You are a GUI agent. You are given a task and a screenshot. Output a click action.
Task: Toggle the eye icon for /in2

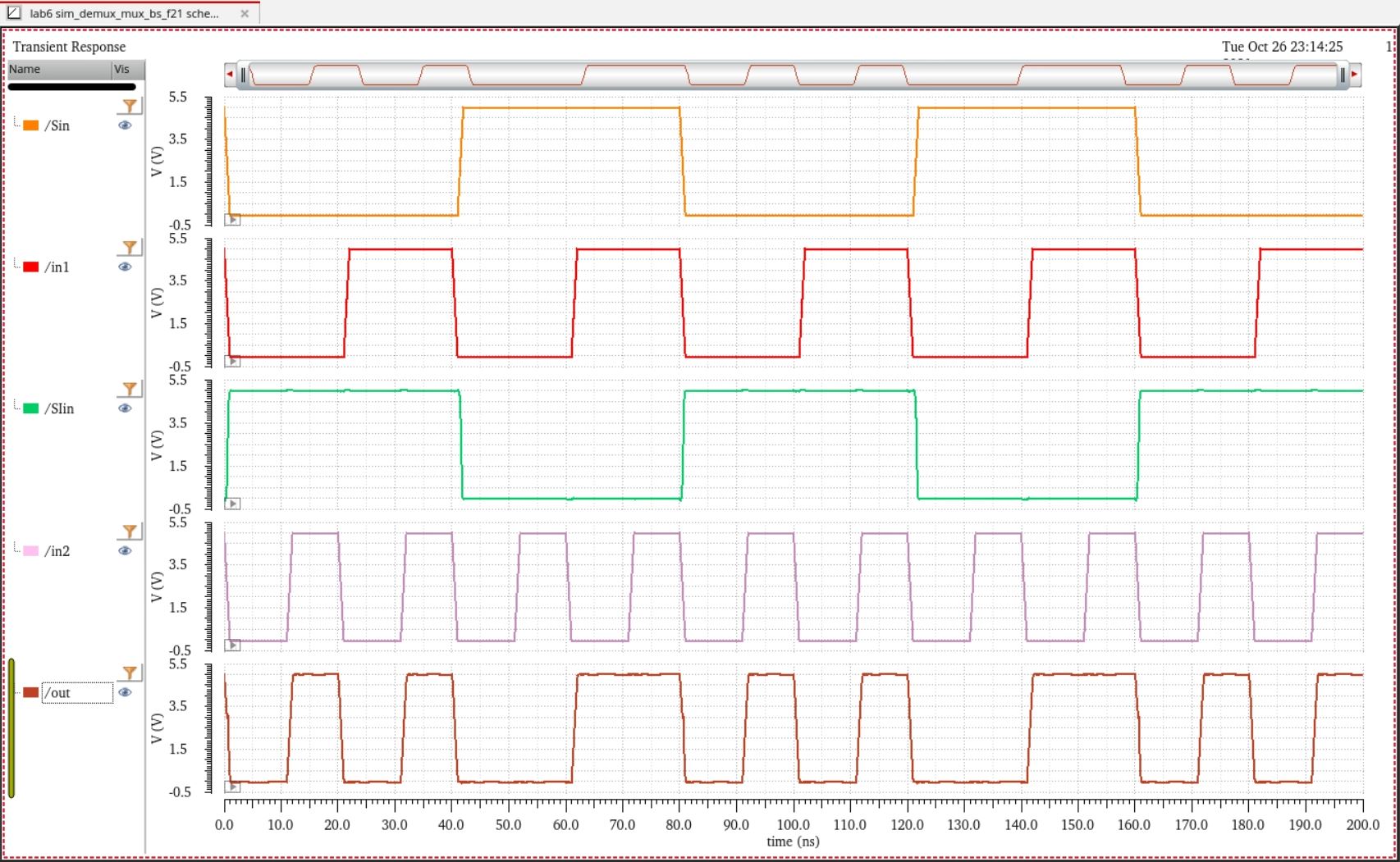[x=125, y=550]
